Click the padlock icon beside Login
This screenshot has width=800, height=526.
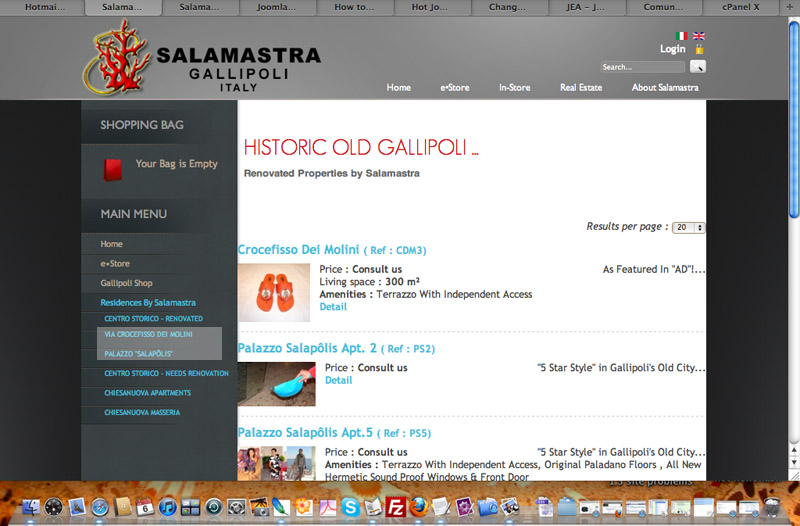pos(699,49)
